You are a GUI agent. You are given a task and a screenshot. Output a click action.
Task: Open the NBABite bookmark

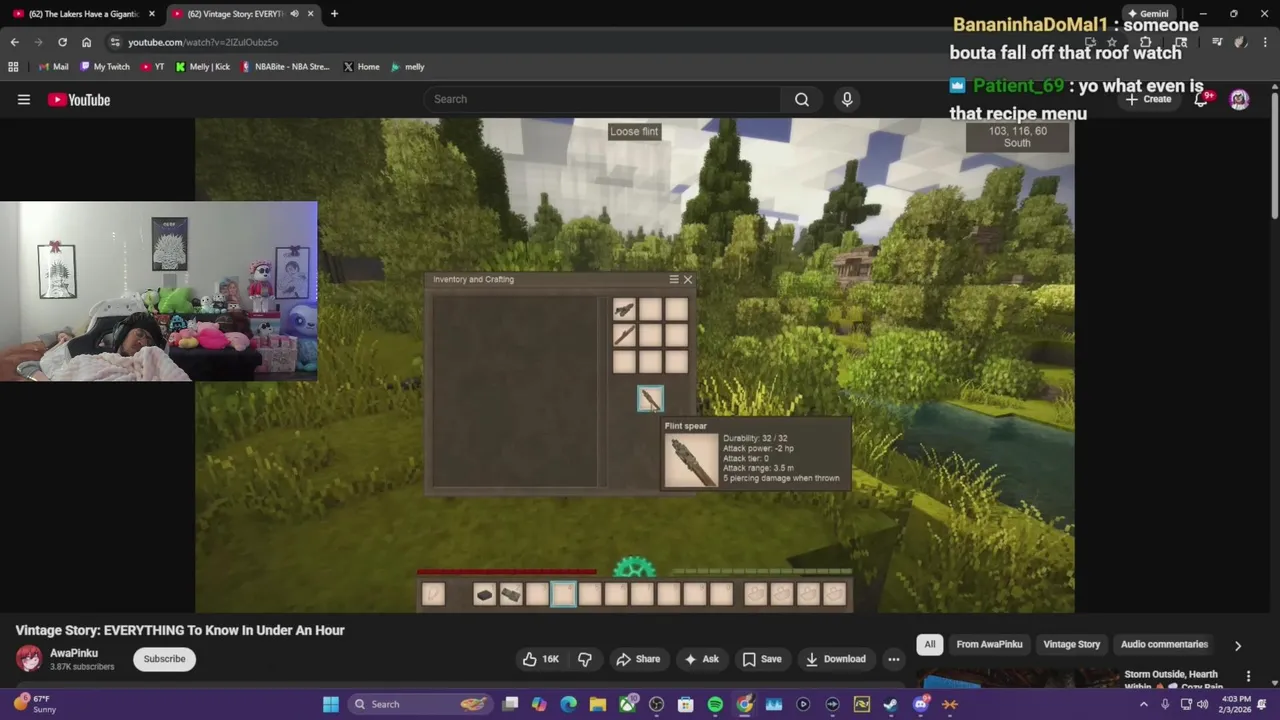coord(285,67)
